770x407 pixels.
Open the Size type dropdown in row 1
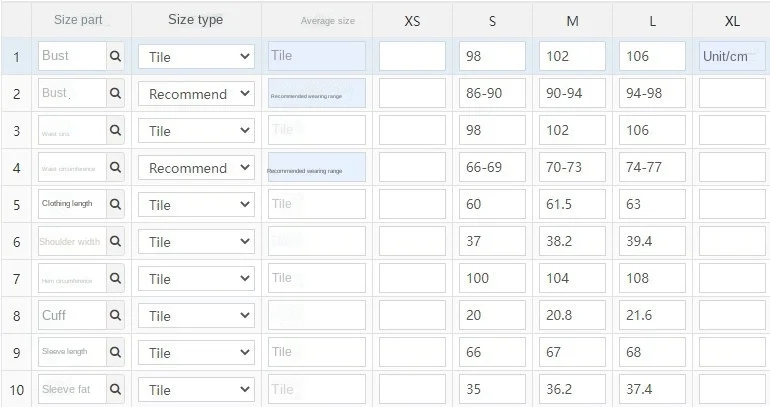(196, 57)
